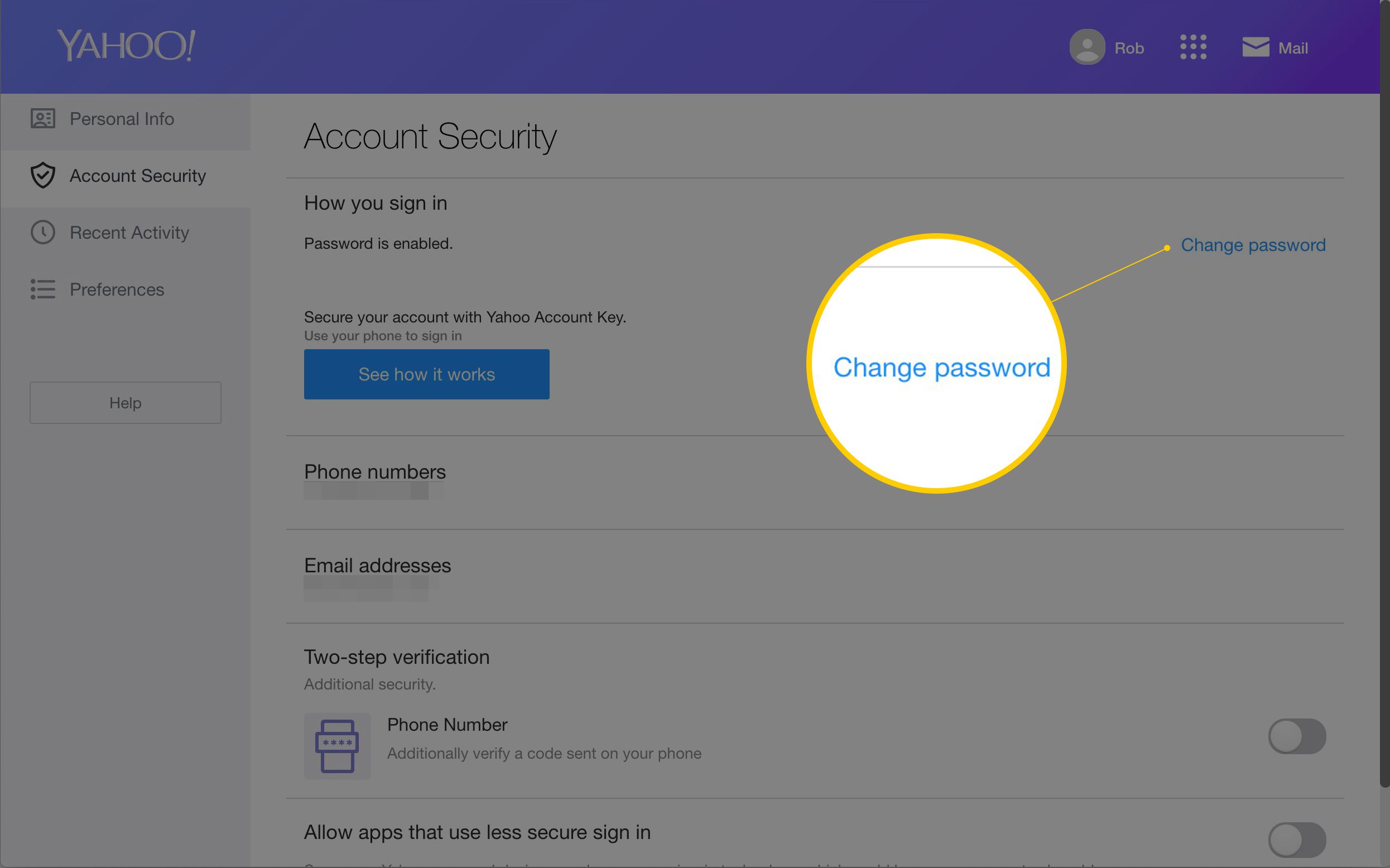Click the user profile avatar icon
The height and width of the screenshot is (868, 1390).
point(1086,47)
